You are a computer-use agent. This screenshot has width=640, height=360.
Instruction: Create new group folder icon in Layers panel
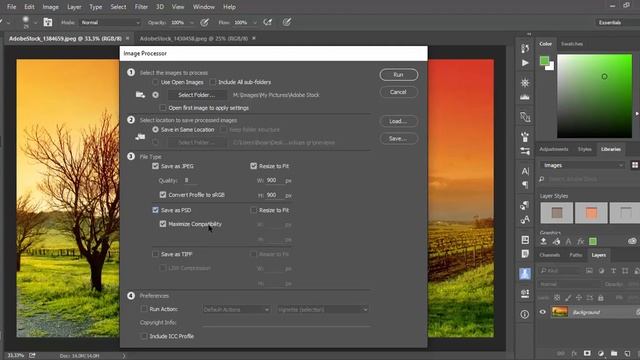coord(614,353)
